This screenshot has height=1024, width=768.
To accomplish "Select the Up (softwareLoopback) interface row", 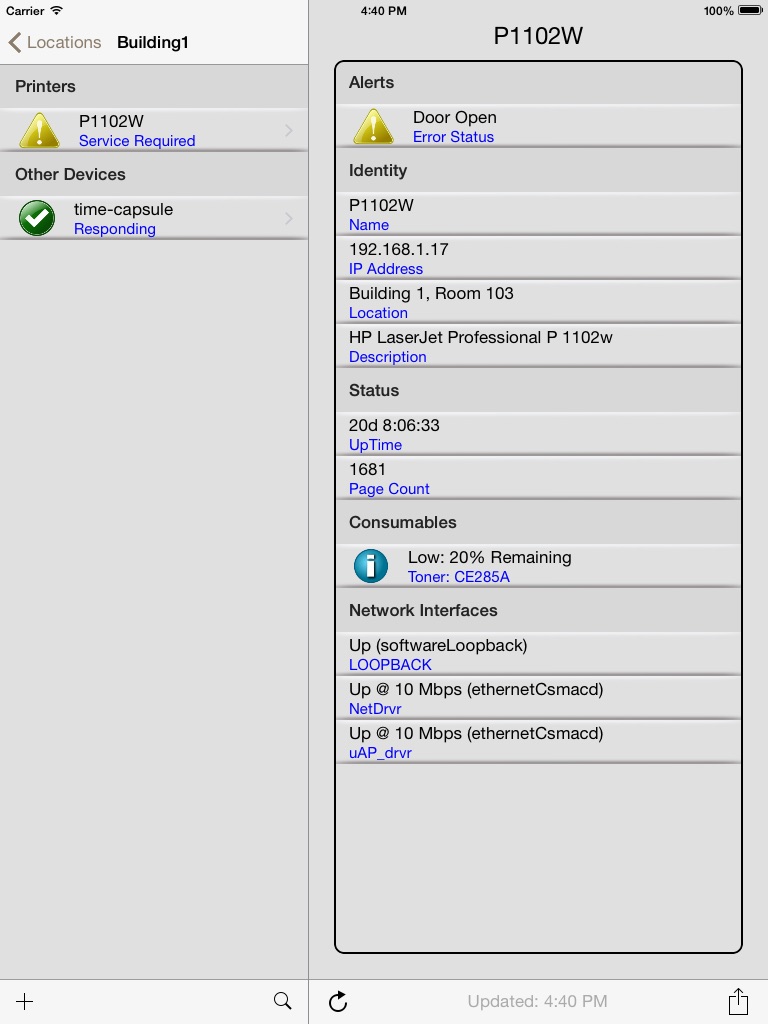I will click(538, 654).
